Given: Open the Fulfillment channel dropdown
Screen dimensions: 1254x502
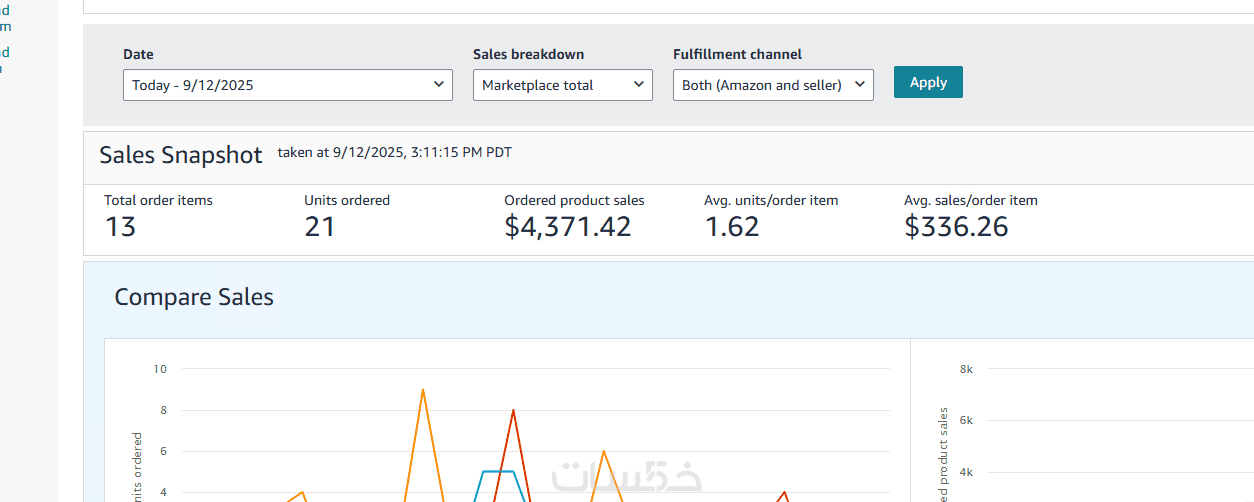Looking at the screenshot, I should click(x=773, y=85).
